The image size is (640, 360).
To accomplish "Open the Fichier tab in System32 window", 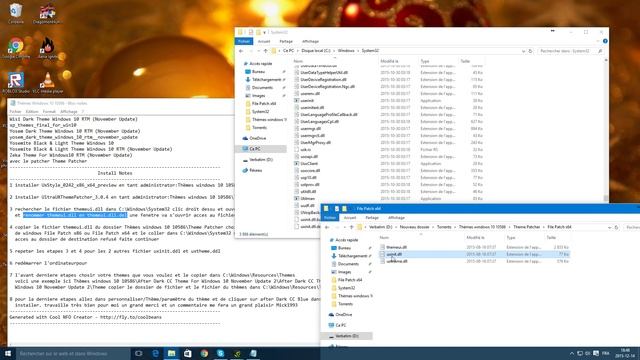I will click(244, 41).
